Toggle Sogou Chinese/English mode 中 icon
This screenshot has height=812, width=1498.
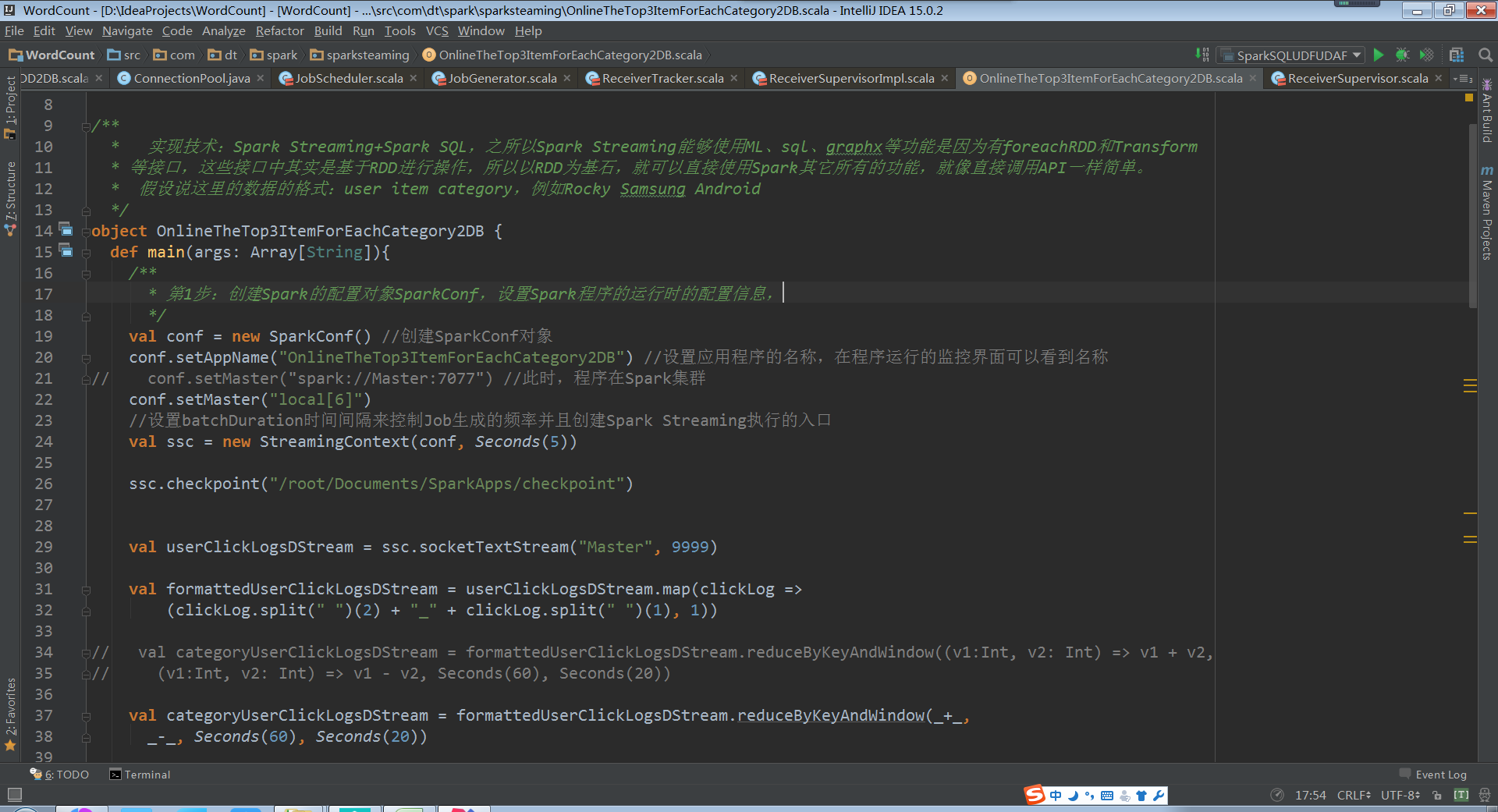[x=1056, y=796]
